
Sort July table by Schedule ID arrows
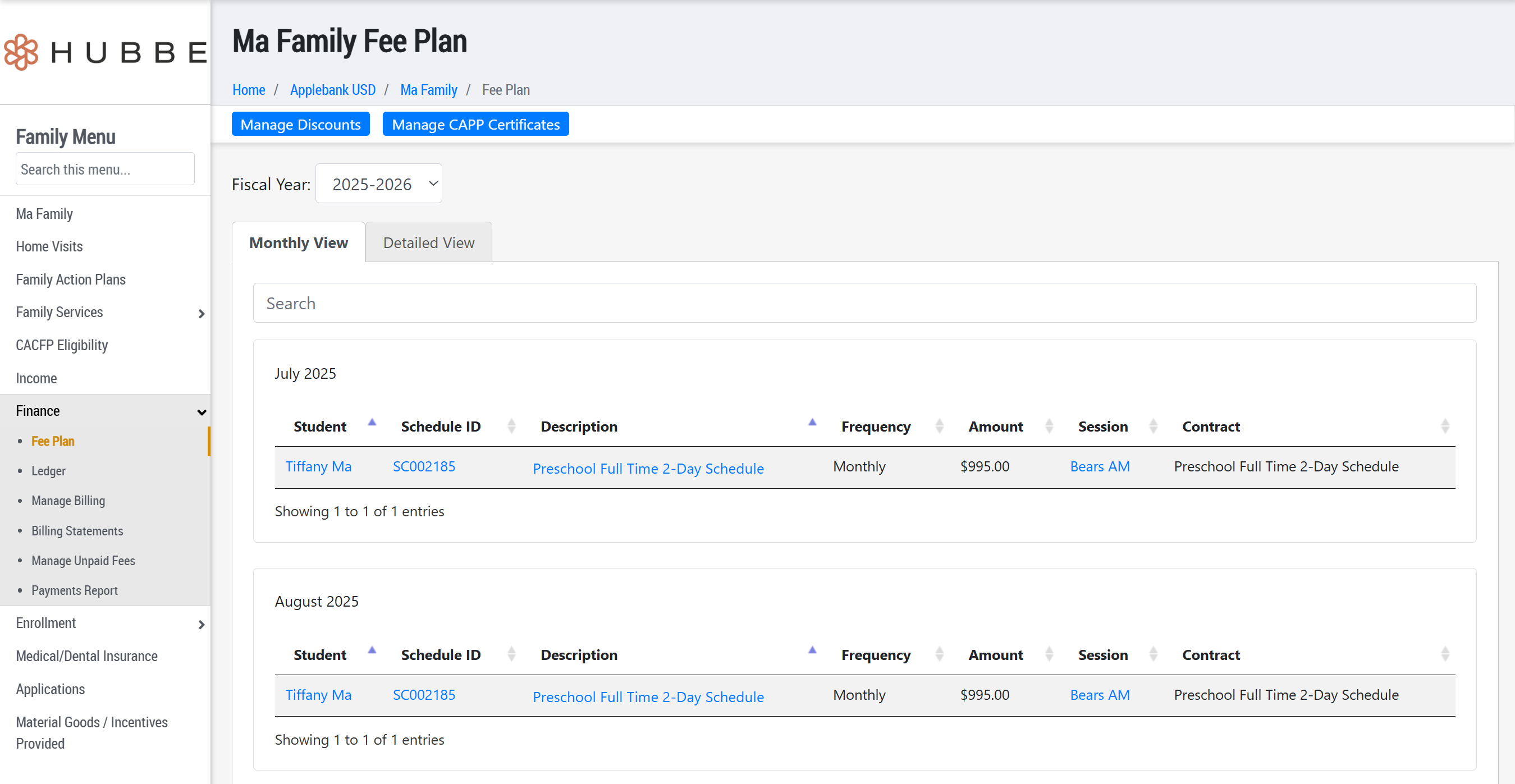511,426
